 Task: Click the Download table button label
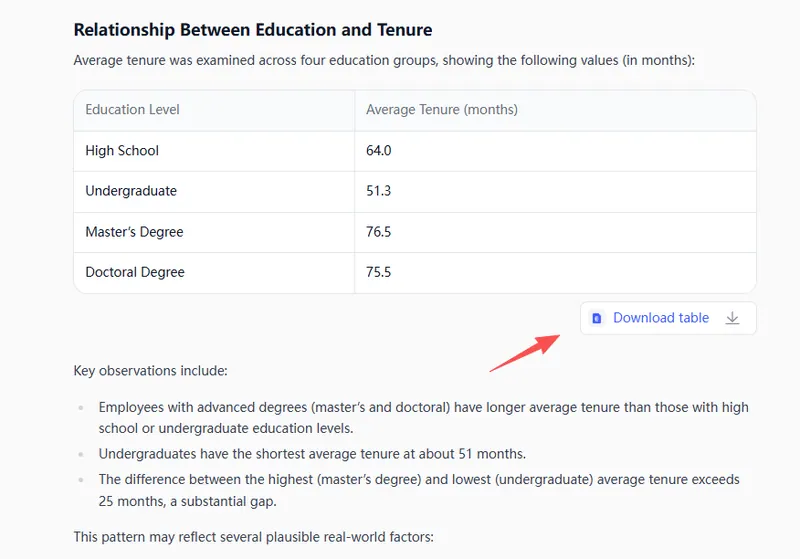(661, 318)
